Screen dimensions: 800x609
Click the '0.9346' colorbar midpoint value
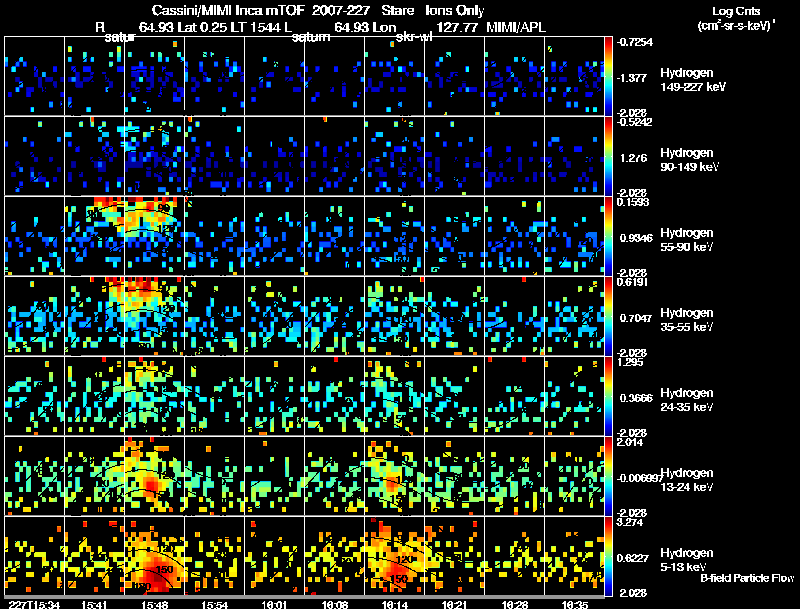click(636, 238)
